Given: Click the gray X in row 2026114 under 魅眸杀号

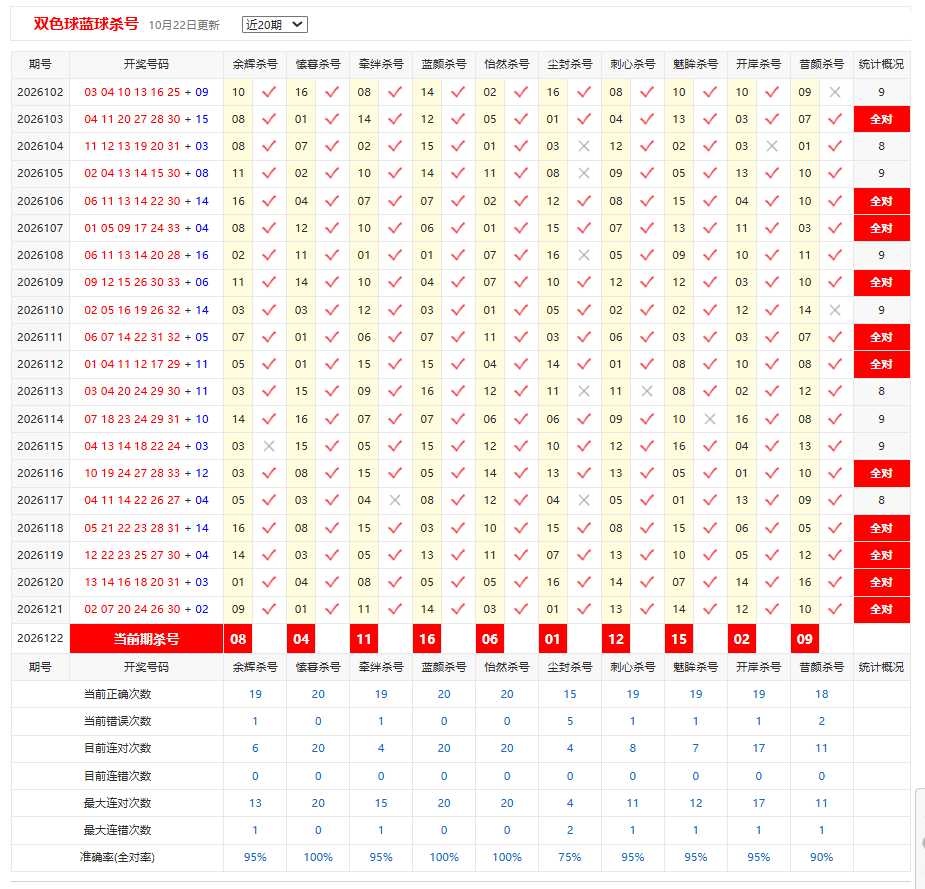Looking at the screenshot, I should tap(710, 419).
